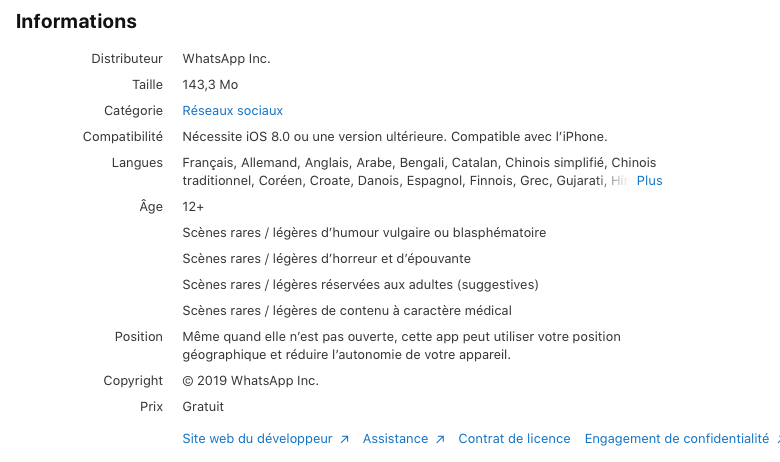Click the © 2019 WhatsApp Inc. copyright text

tap(250, 381)
